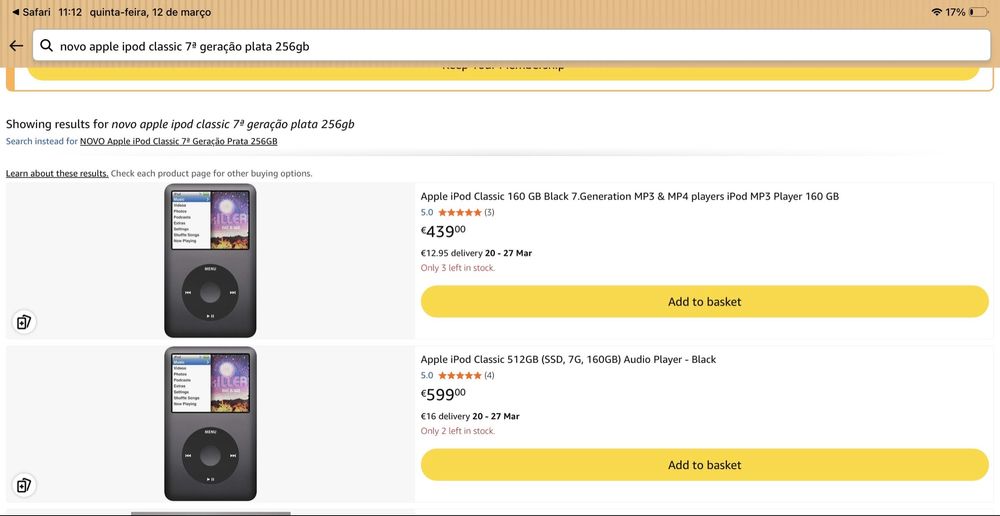This screenshot has height=516, width=1000.
Task: Open the iPod Classic 160 GB Black title link
Action: pyautogui.click(x=629, y=196)
